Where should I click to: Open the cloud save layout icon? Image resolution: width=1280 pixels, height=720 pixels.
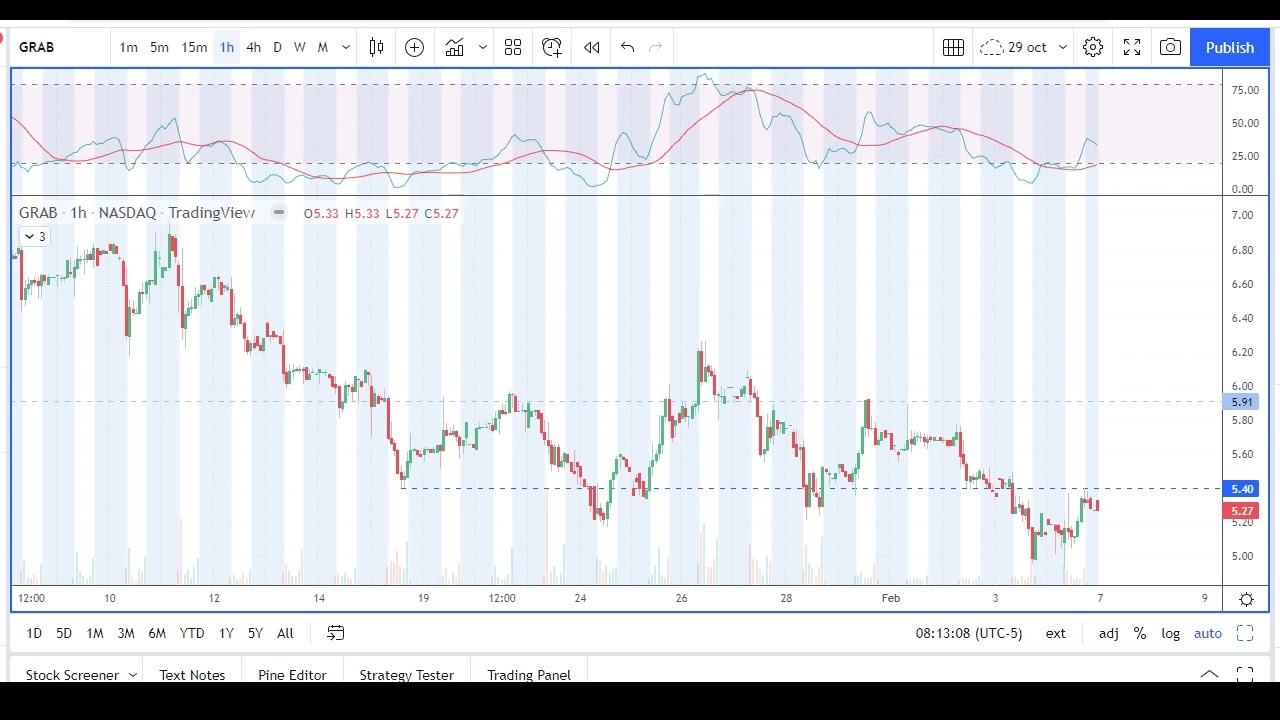tap(991, 47)
